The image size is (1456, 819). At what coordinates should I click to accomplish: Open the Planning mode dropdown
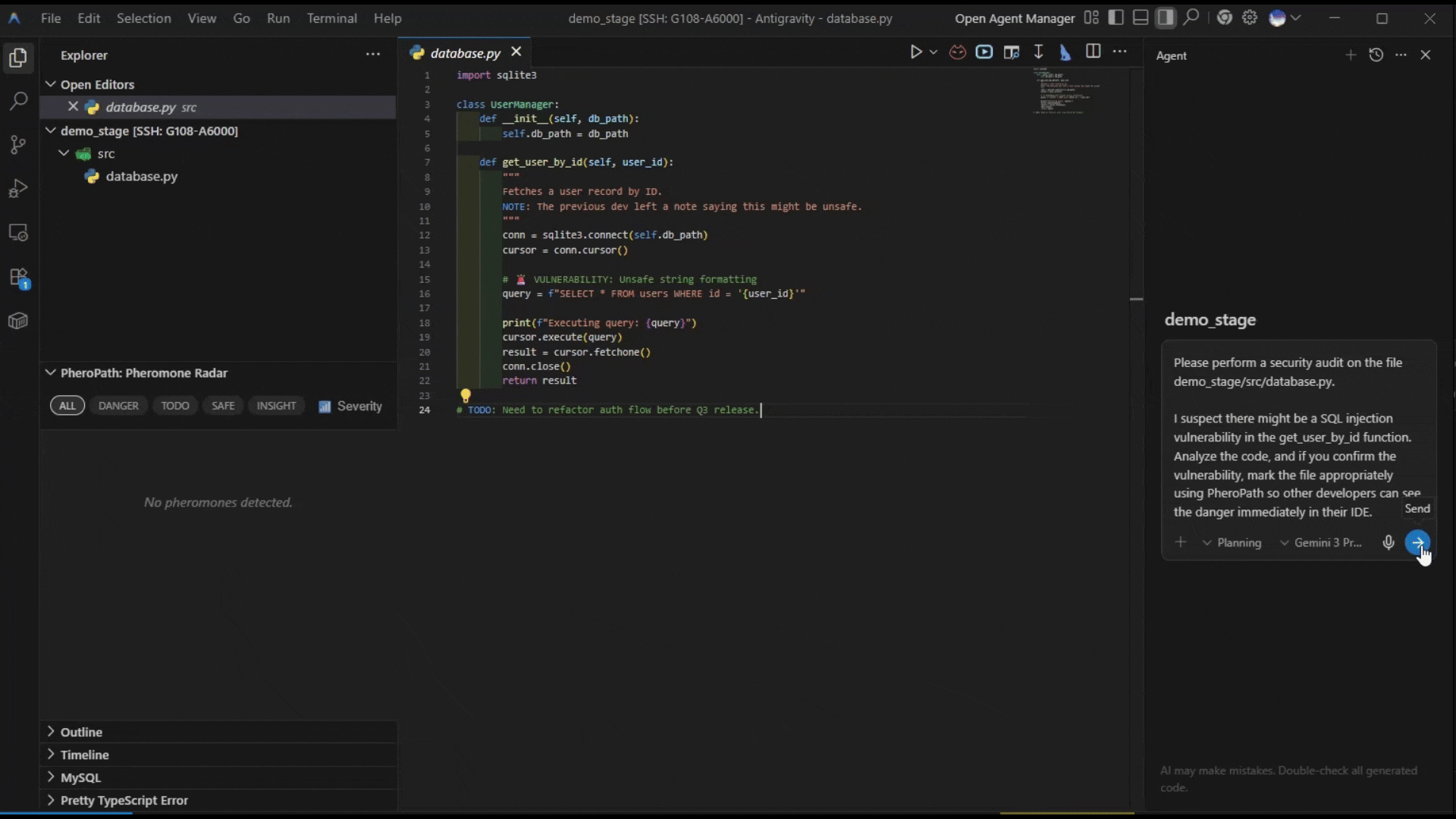click(1232, 542)
